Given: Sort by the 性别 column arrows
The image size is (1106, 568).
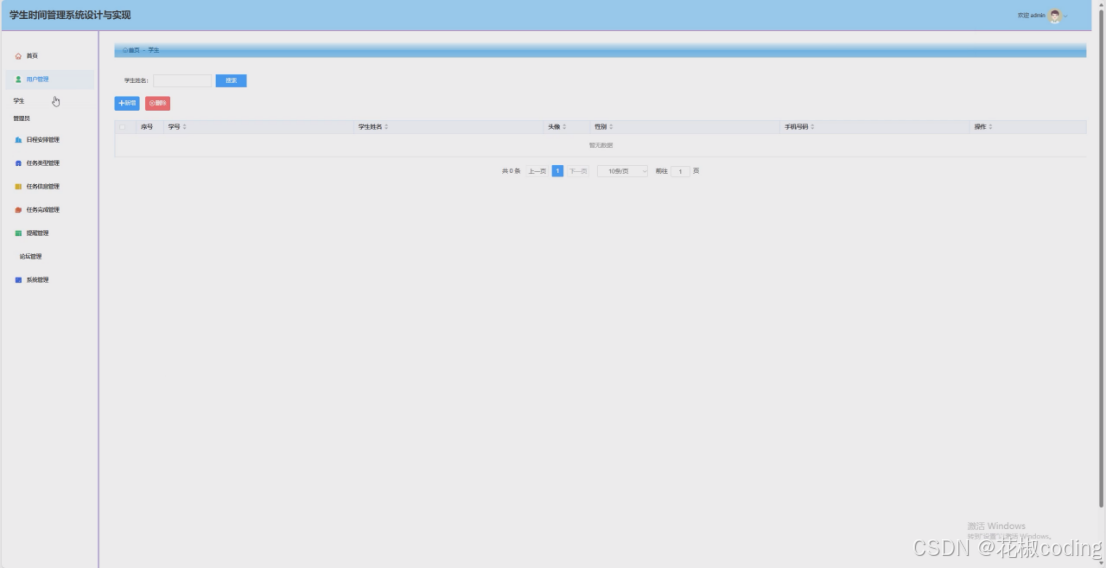Looking at the screenshot, I should 611,127.
